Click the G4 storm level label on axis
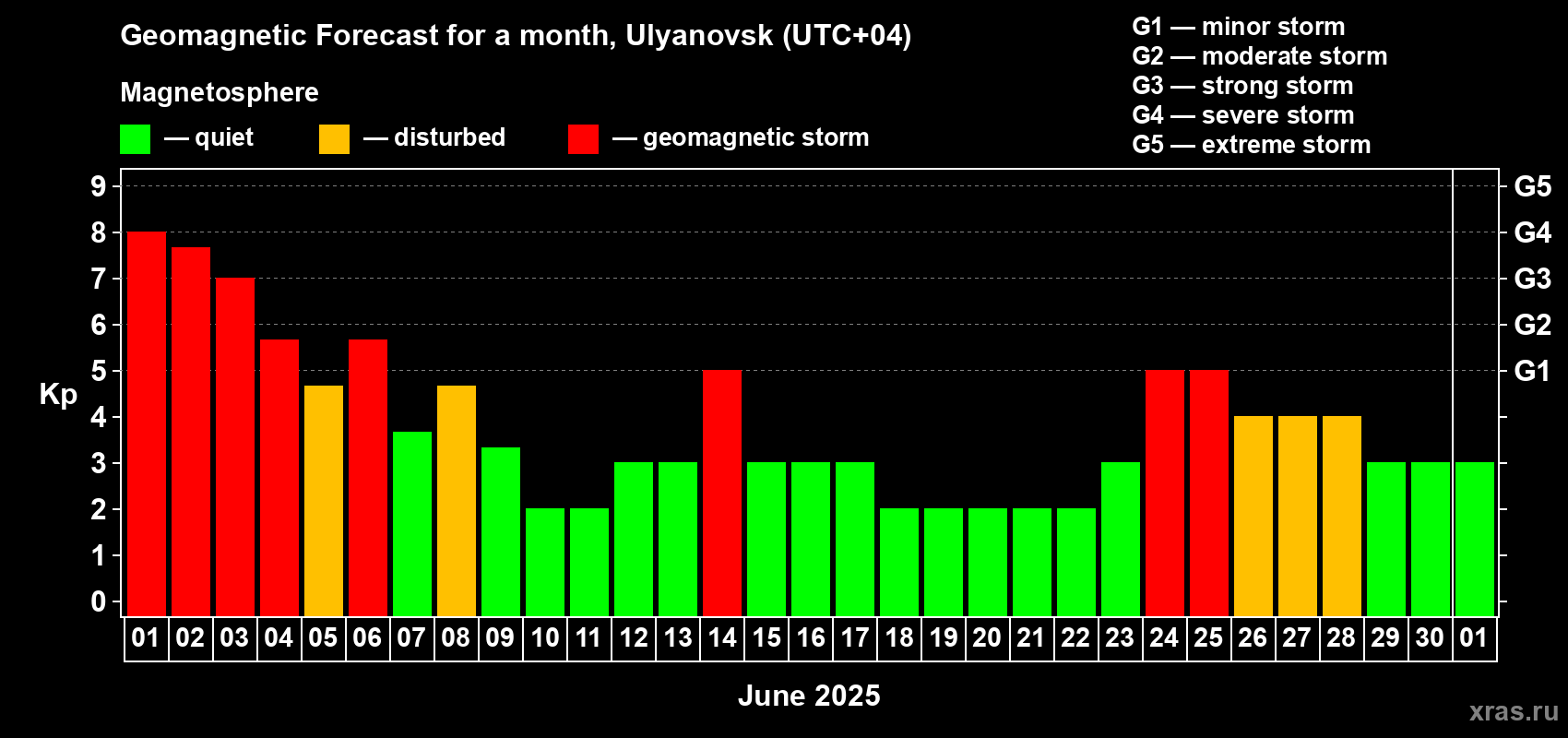This screenshot has height=738, width=1568. [x=1533, y=232]
